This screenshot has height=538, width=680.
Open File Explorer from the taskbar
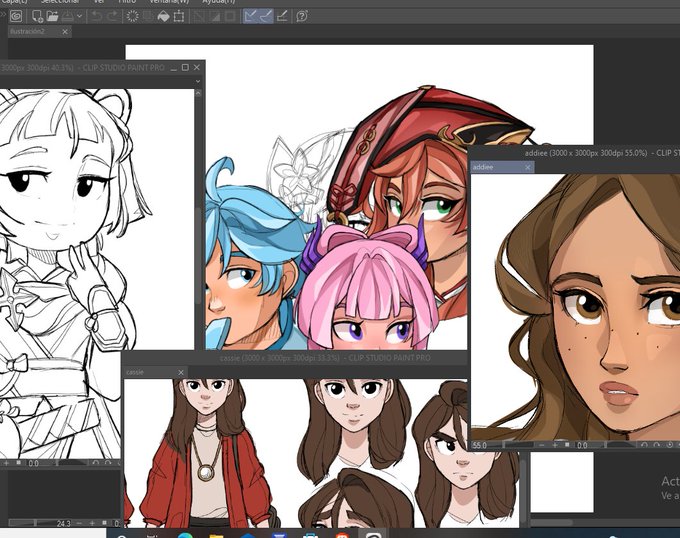(216, 535)
